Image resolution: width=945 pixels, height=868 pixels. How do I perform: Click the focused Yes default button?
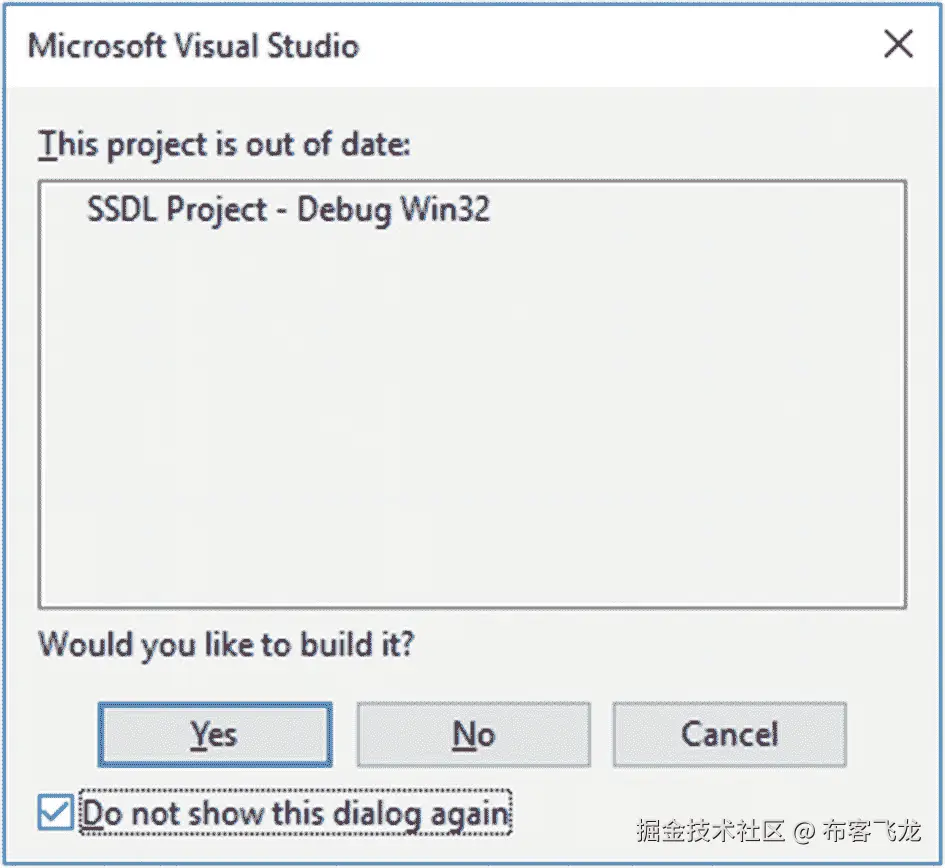point(215,734)
